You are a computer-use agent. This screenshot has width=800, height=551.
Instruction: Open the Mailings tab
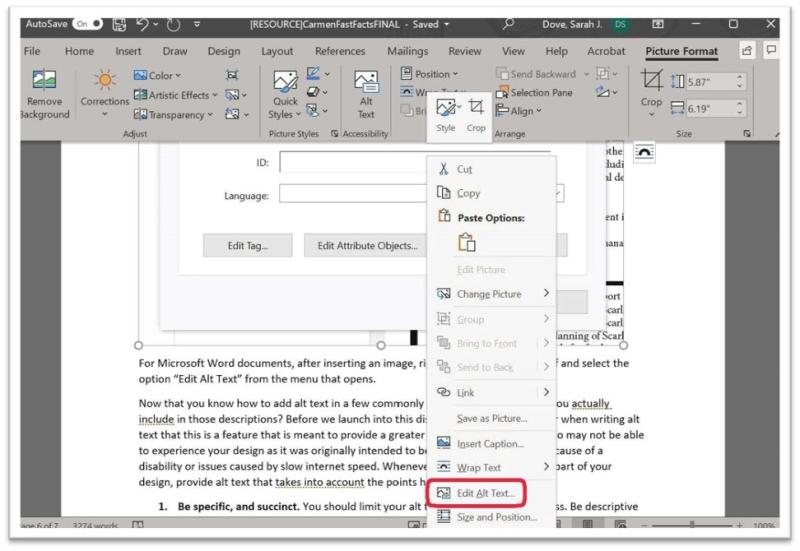pyautogui.click(x=407, y=51)
